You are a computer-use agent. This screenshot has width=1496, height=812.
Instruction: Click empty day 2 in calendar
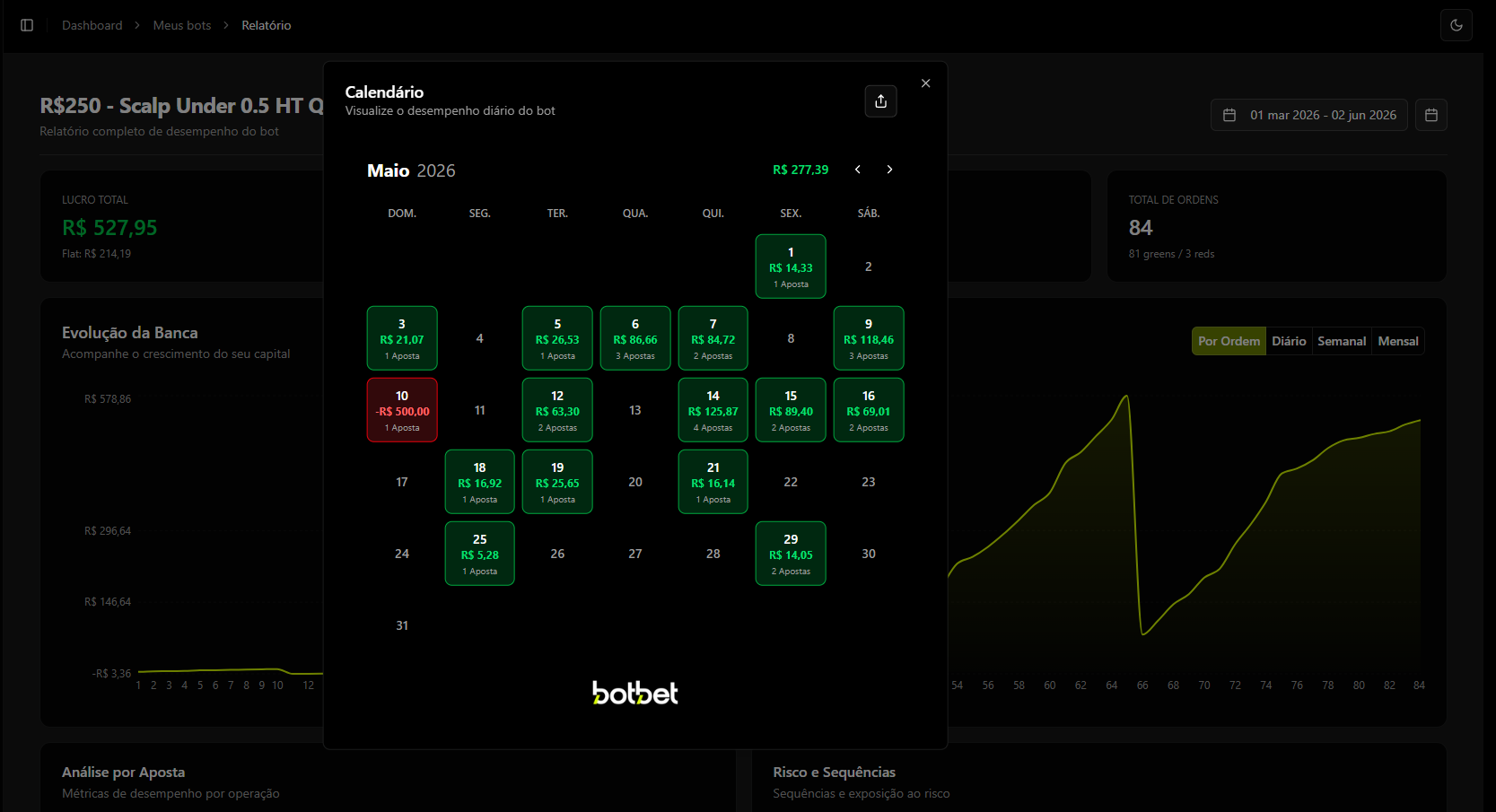tap(869, 266)
